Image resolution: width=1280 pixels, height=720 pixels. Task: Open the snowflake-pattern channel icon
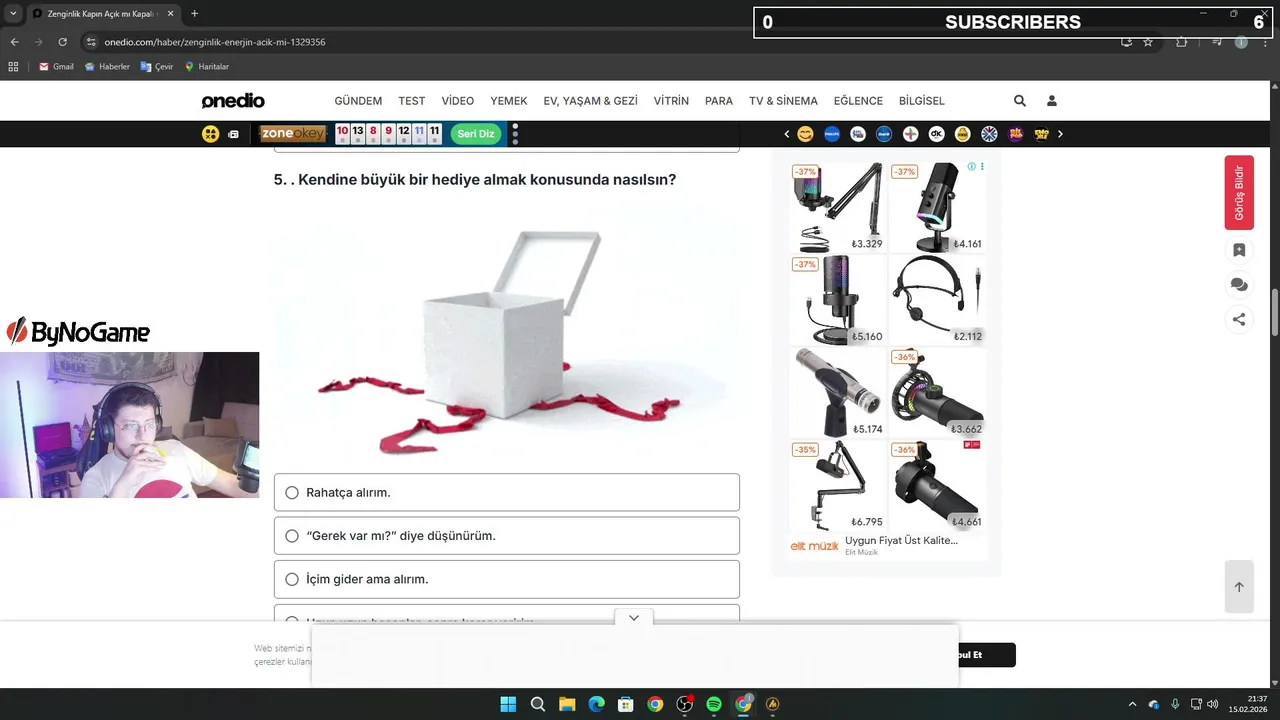(989, 134)
